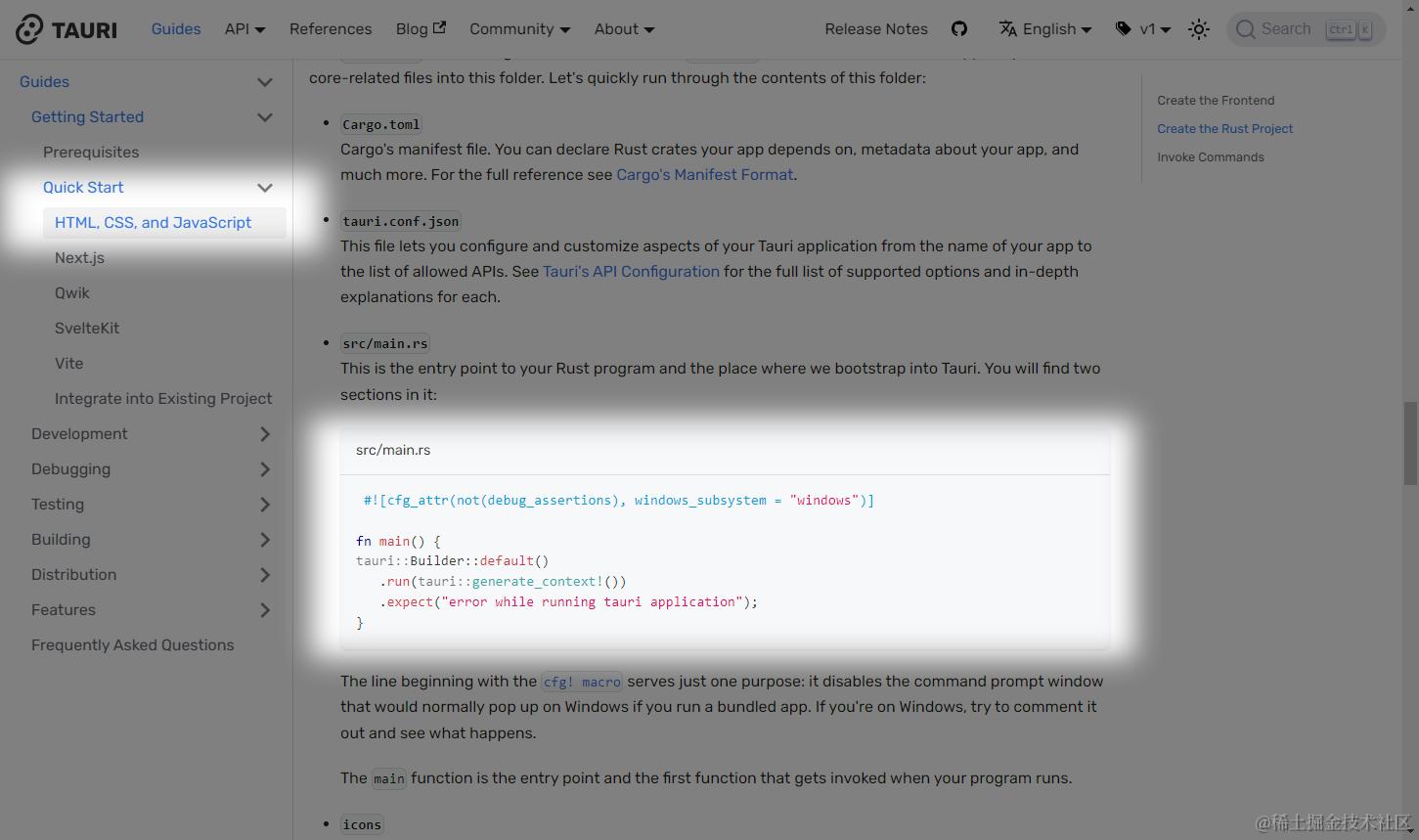Click the page vertical scrollbar thumb
The image size is (1419, 840).
pyautogui.click(x=1411, y=443)
